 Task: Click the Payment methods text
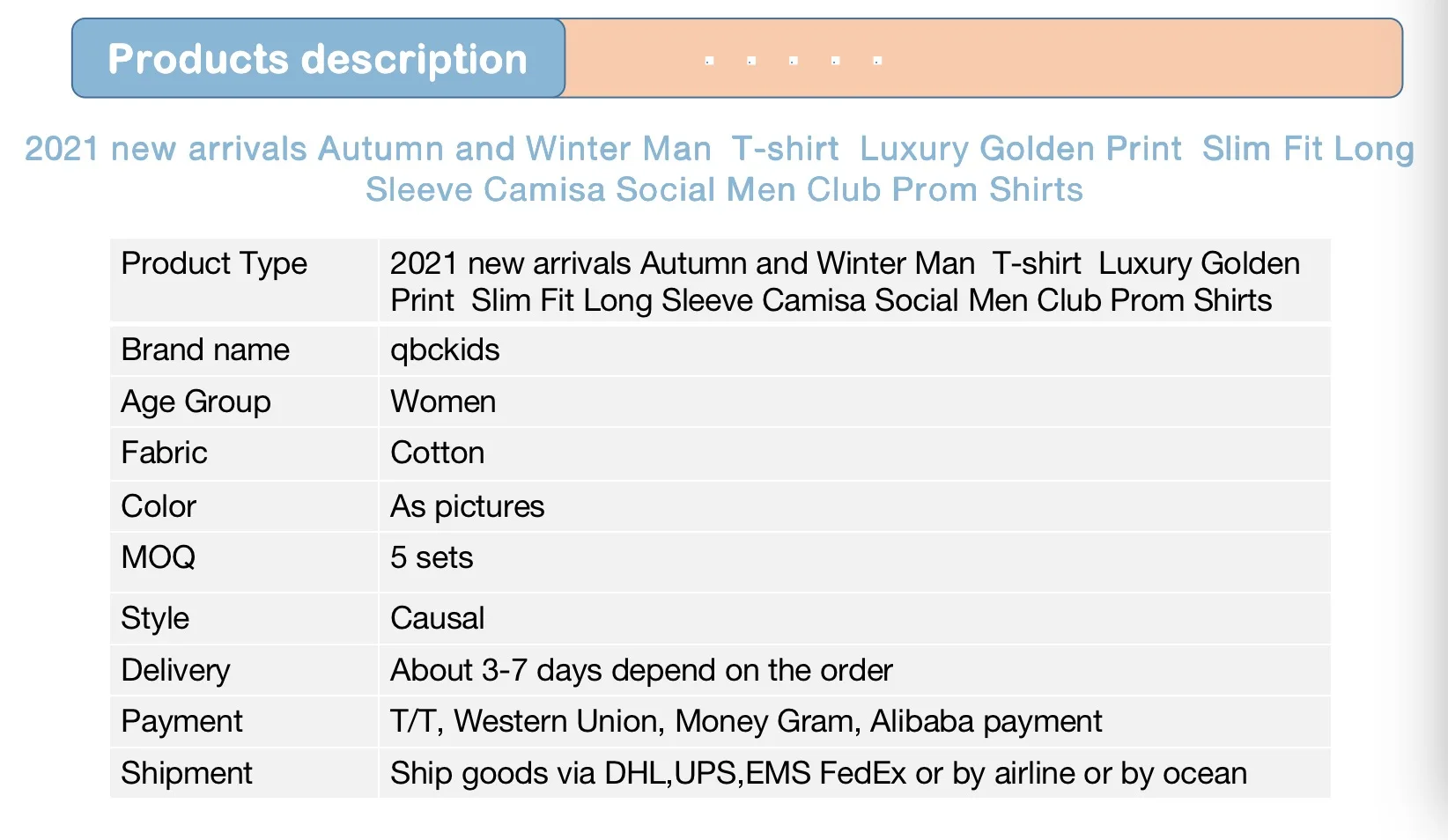(745, 721)
